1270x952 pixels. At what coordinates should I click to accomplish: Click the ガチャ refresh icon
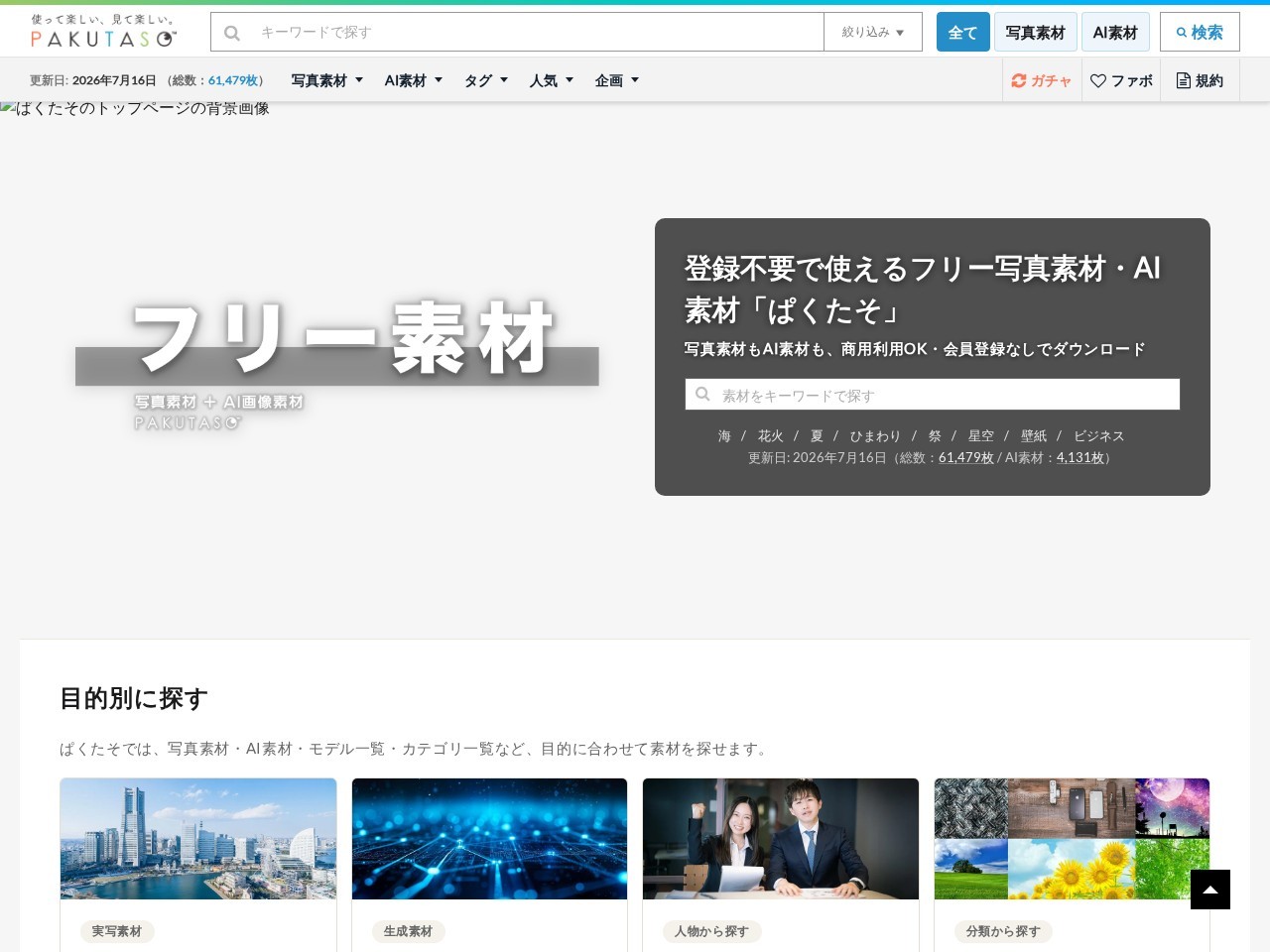point(1019,81)
